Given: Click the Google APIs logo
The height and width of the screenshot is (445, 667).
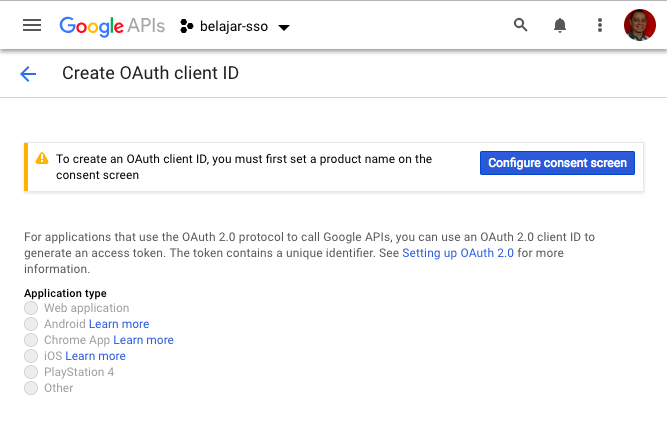Looking at the screenshot, I should [112, 26].
